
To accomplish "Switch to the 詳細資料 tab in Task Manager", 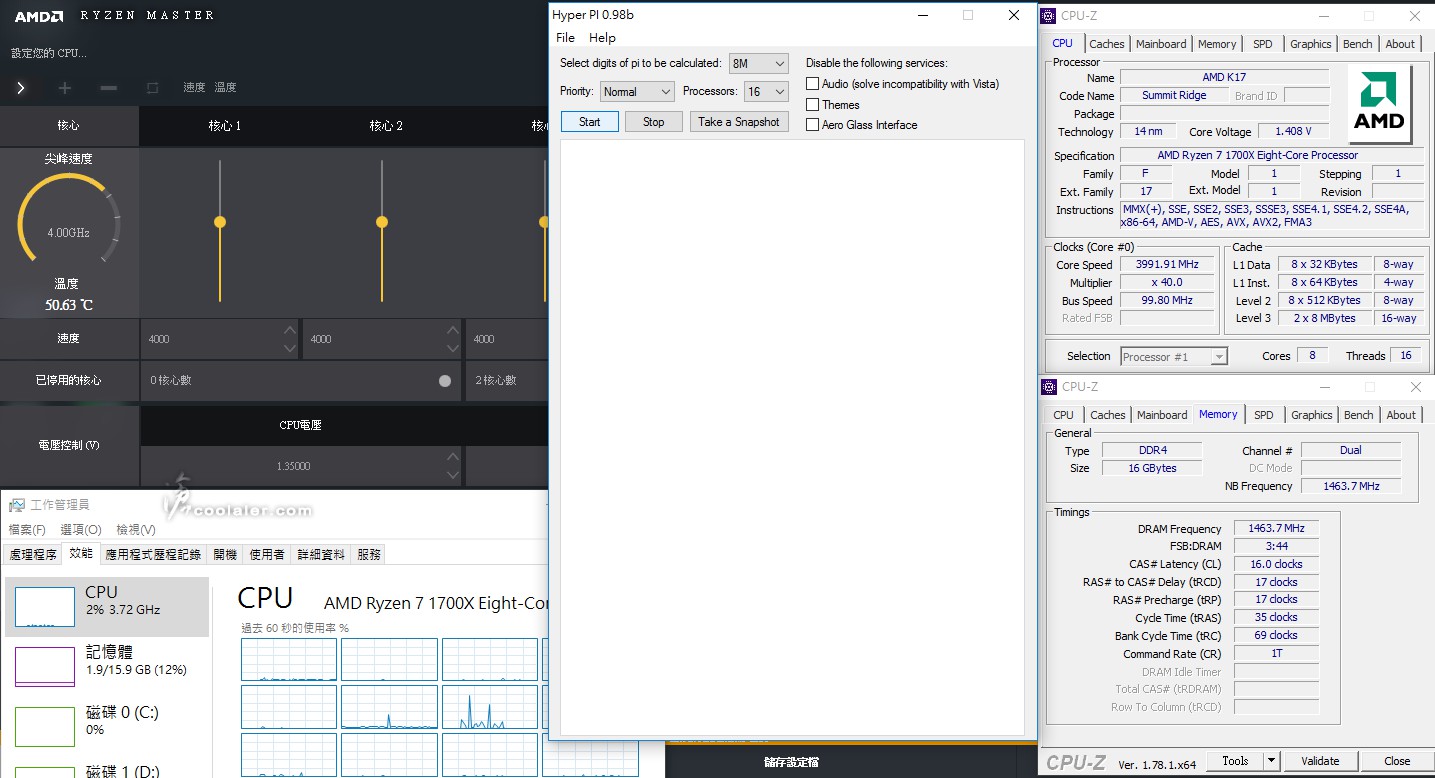I will (321, 554).
